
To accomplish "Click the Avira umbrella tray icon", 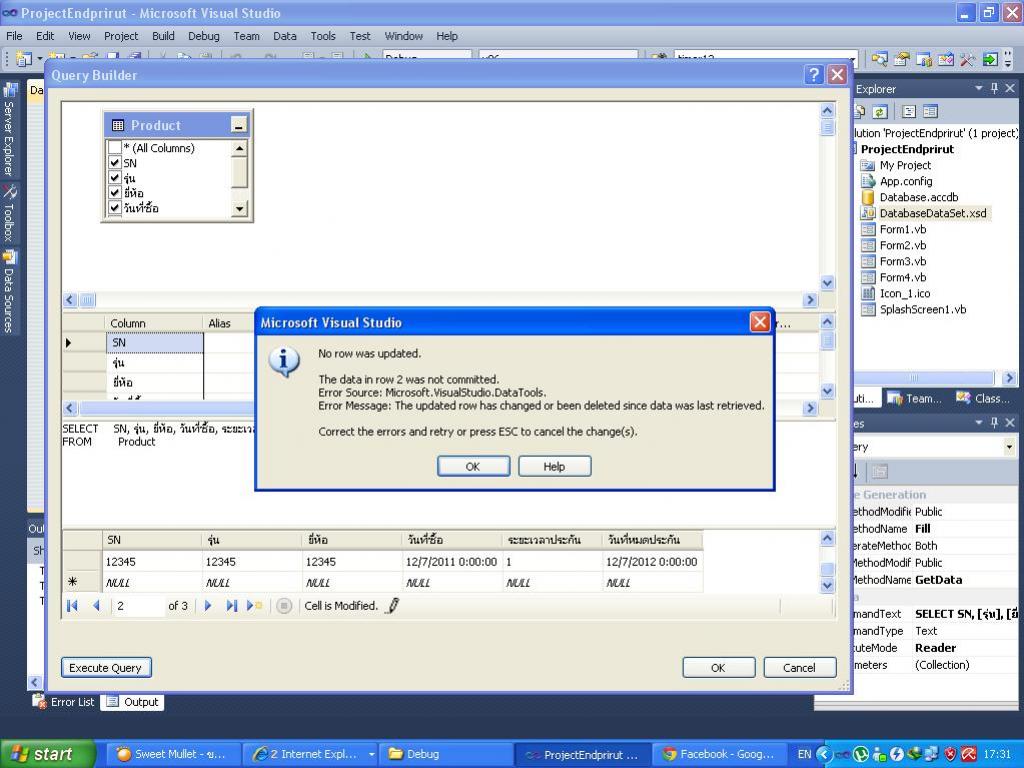I will (968, 754).
